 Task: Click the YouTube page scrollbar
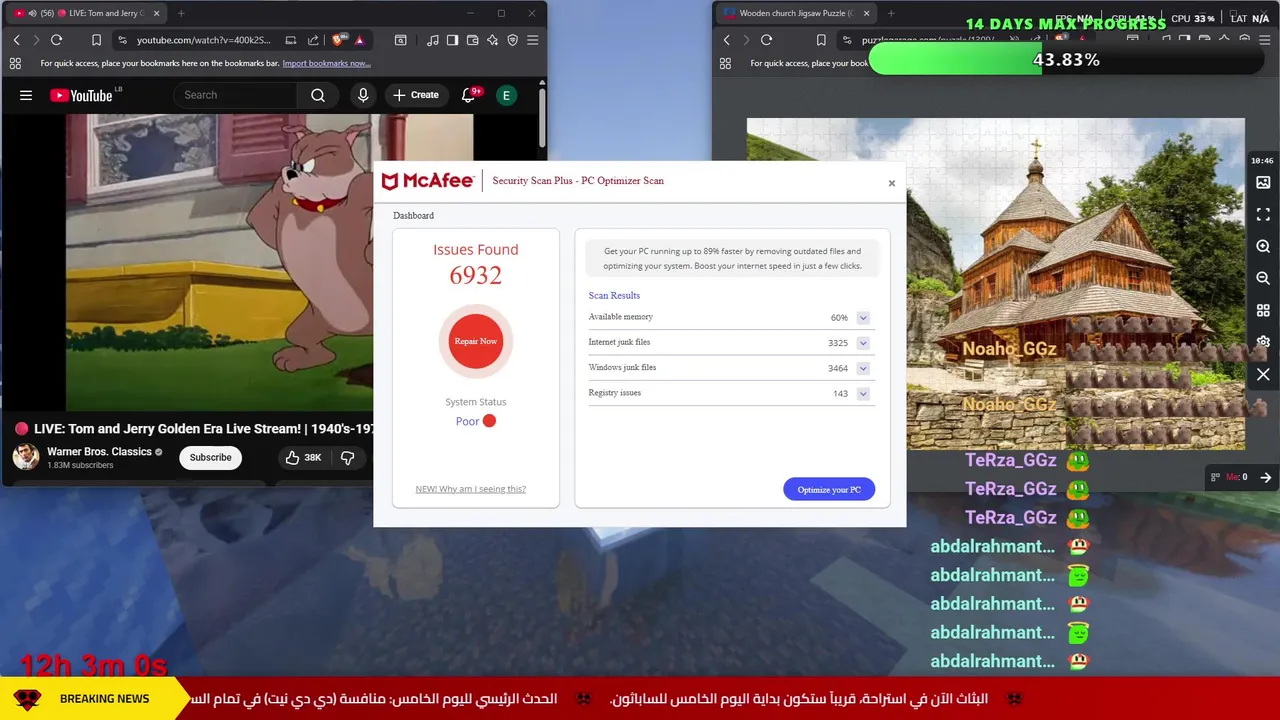[x=542, y=120]
